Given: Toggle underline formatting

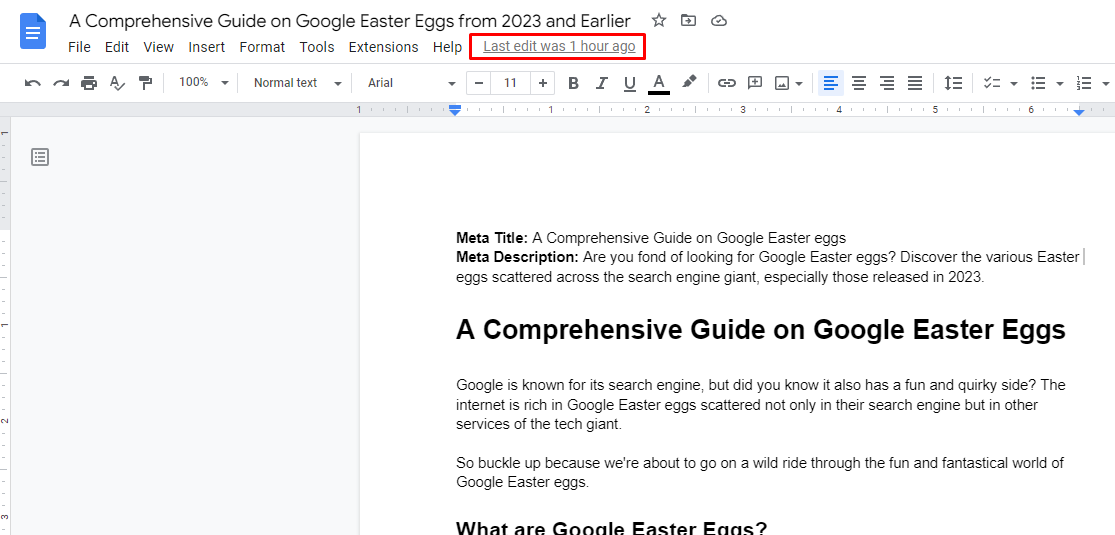Looking at the screenshot, I should (x=629, y=83).
